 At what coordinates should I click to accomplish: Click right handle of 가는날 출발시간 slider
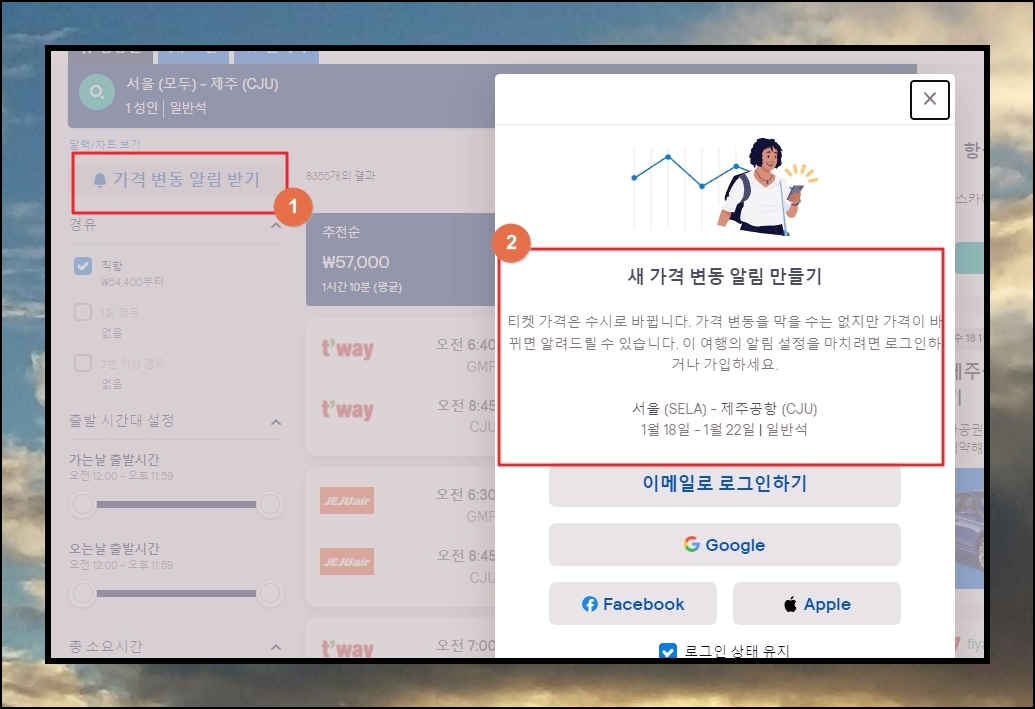tap(270, 504)
